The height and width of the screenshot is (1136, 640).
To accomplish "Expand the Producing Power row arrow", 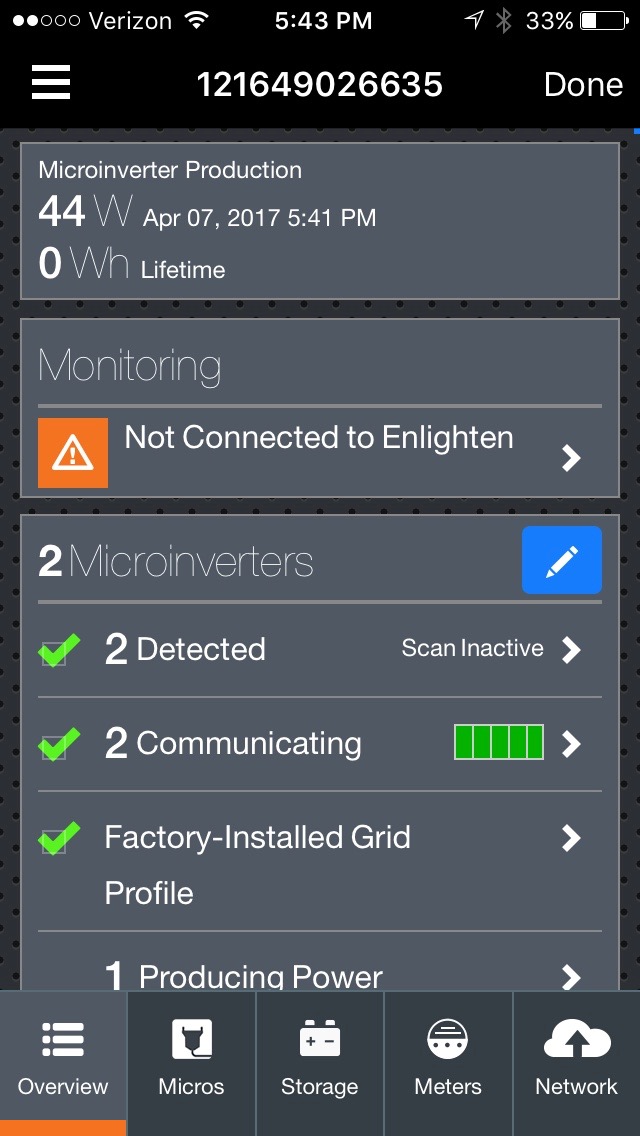I will pos(571,976).
